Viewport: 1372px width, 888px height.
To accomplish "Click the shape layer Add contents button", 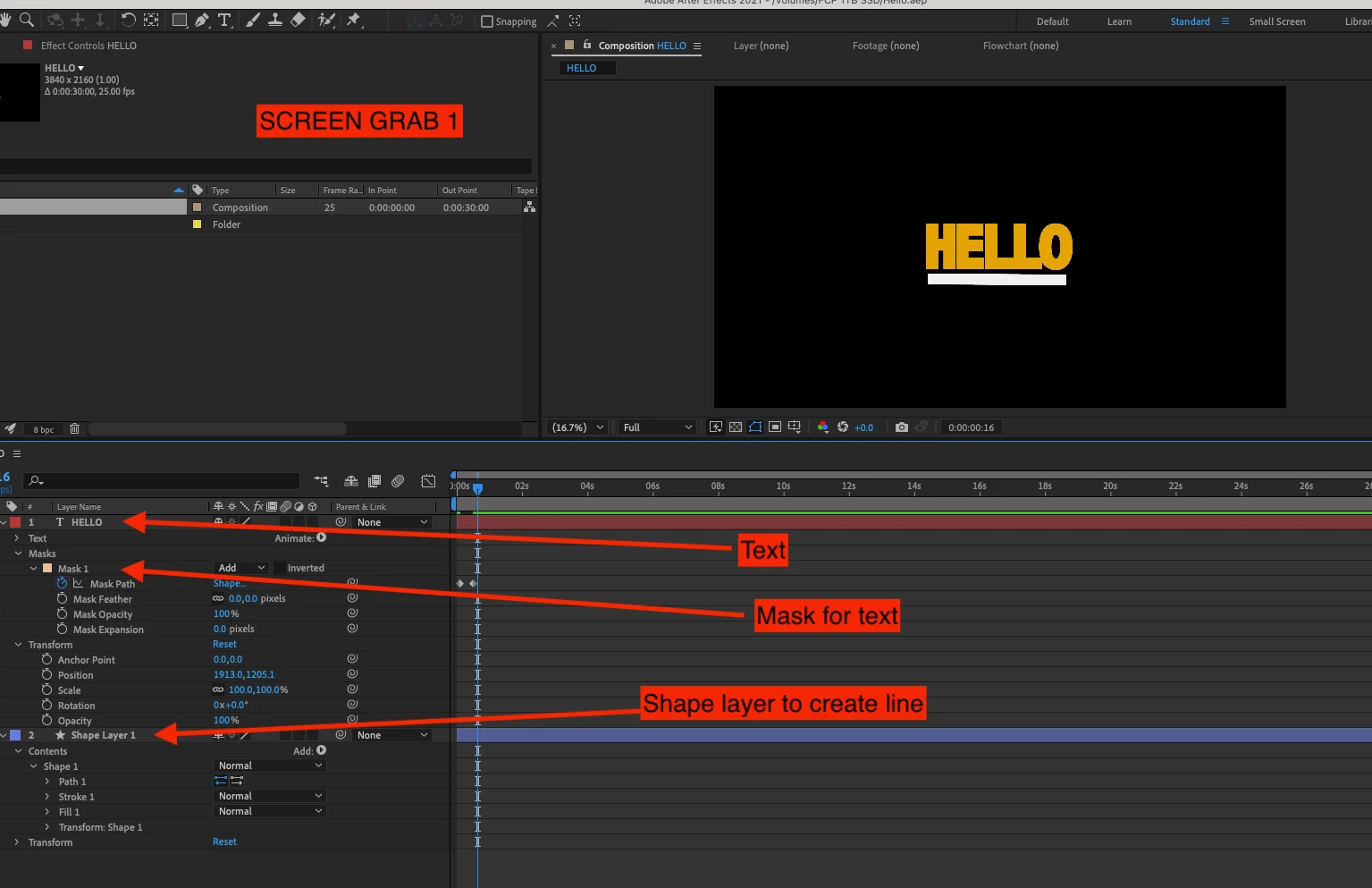I will [321, 750].
